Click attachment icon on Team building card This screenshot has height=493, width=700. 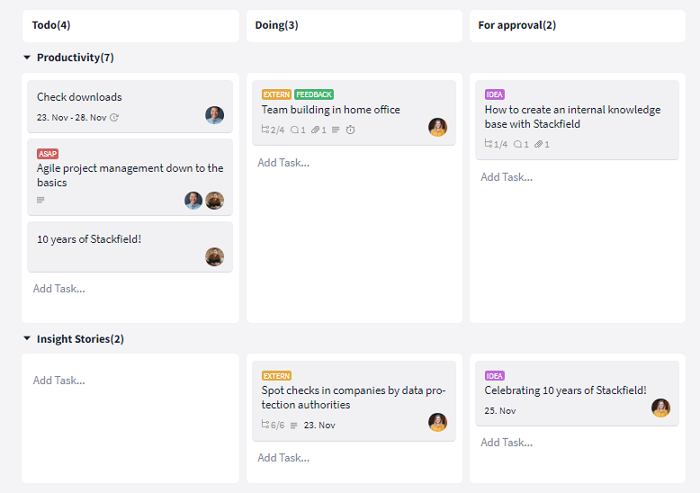(x=314, y=130)
